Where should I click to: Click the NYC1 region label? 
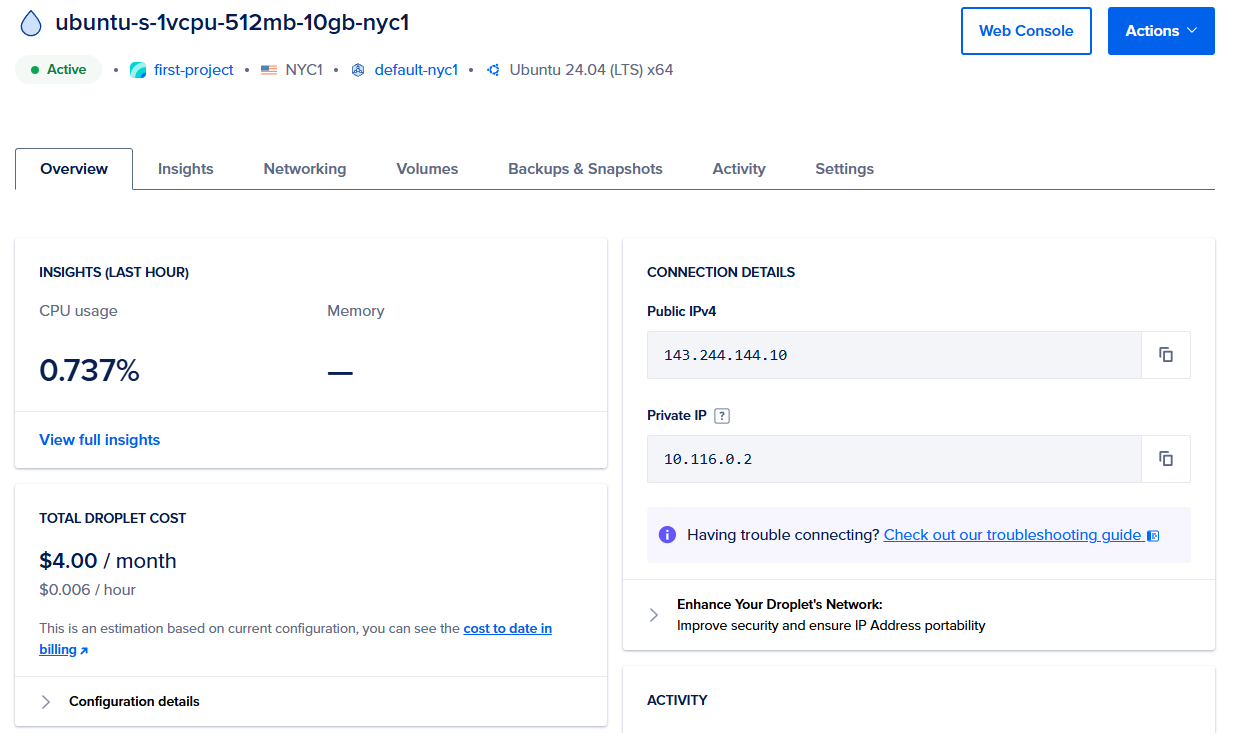tap(304, 70)
